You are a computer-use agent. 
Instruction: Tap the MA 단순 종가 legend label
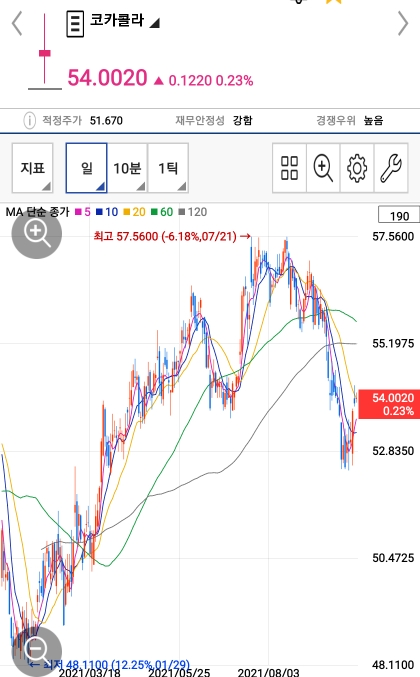[37, 212]
